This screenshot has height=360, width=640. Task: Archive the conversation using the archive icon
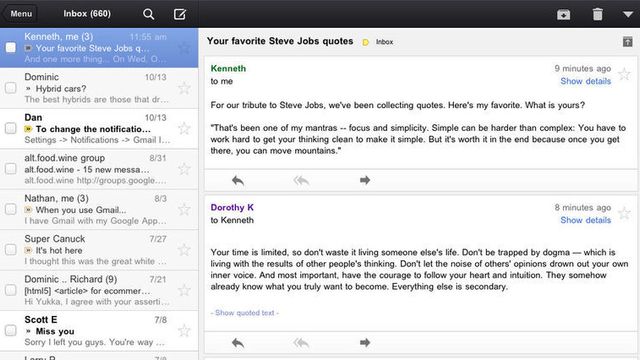[x=564, y=15]
